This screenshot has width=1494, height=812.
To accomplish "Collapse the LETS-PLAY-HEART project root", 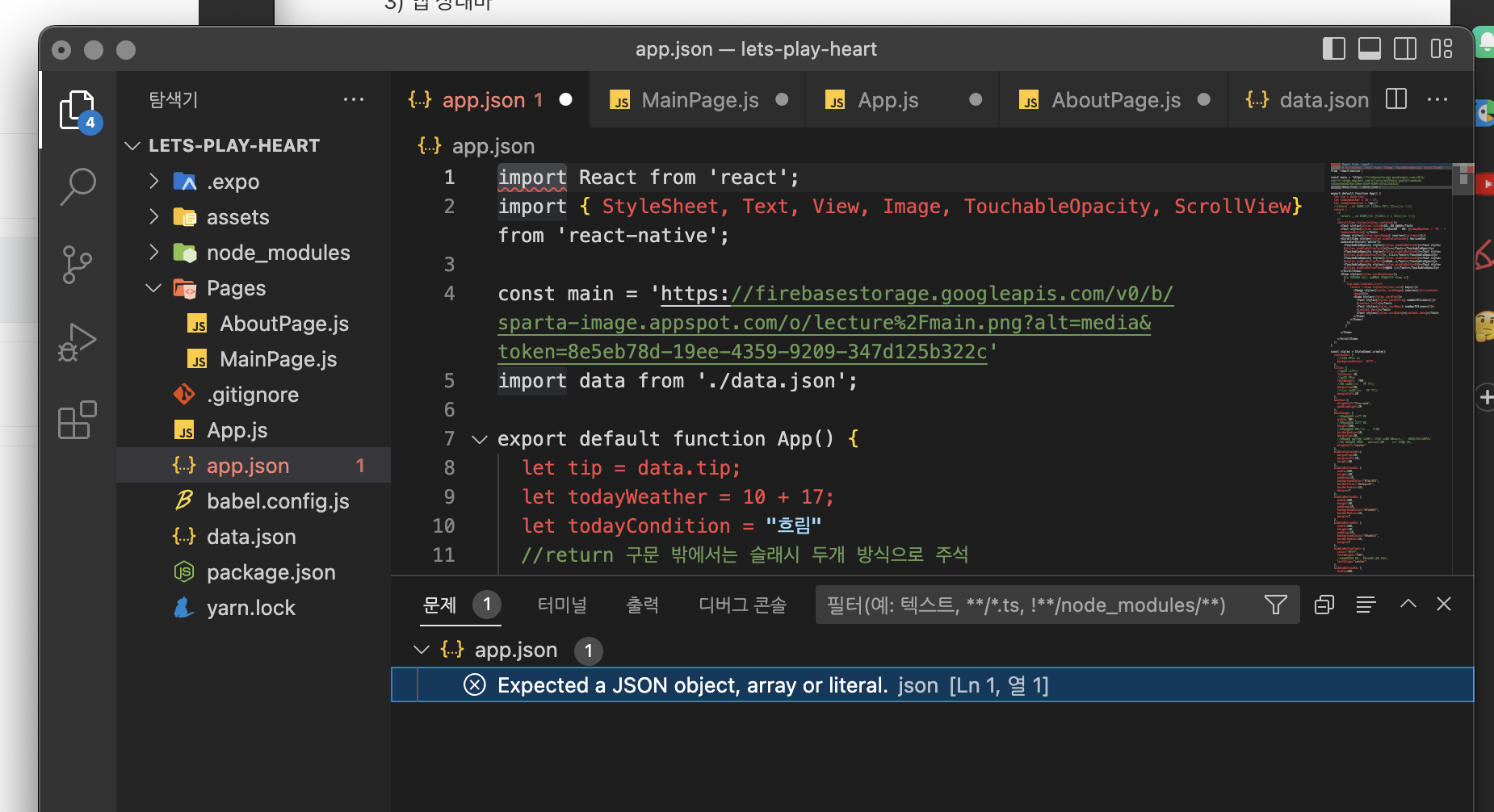I will 133,146.
